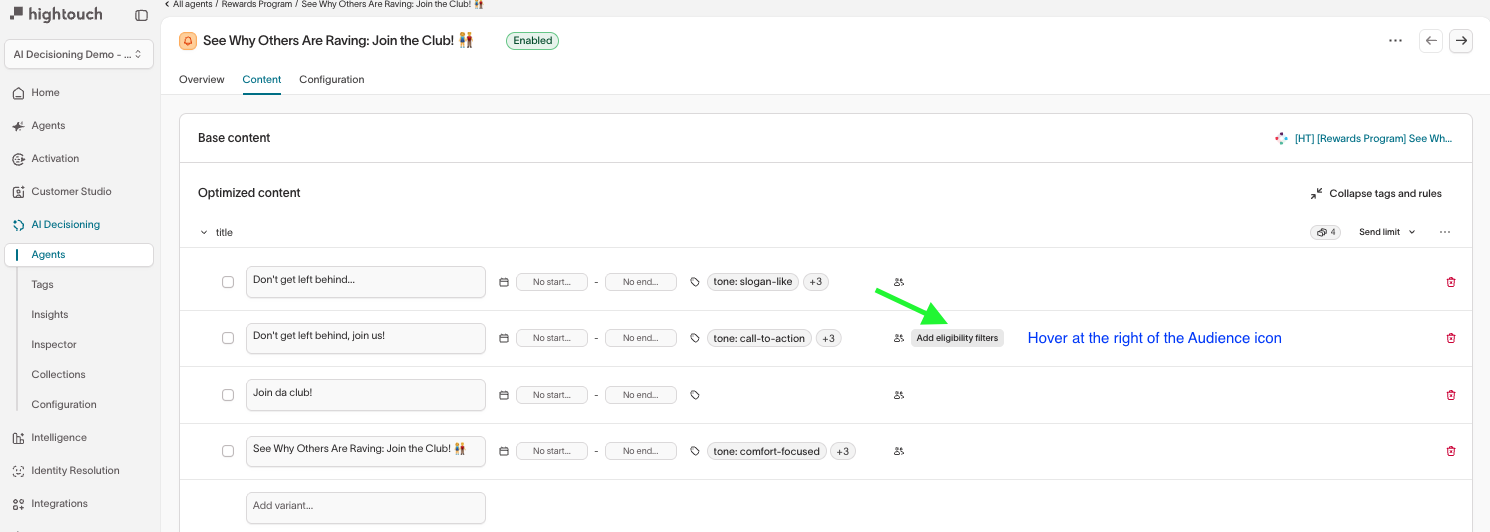
Task: Open the Rewards Program breadcrumb
Action: [x=256, y=5]
